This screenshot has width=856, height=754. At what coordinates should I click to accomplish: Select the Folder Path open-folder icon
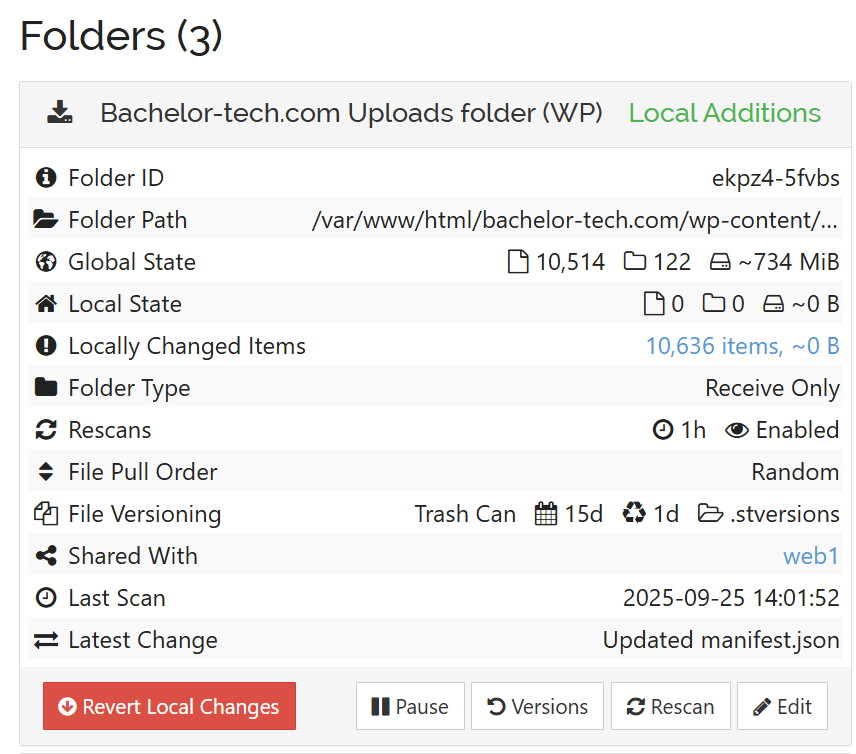[46, 219]
